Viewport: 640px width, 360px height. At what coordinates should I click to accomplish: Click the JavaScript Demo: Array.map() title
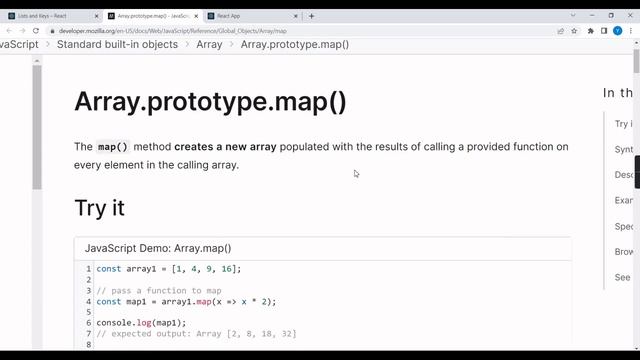click(x=158, y=248)
